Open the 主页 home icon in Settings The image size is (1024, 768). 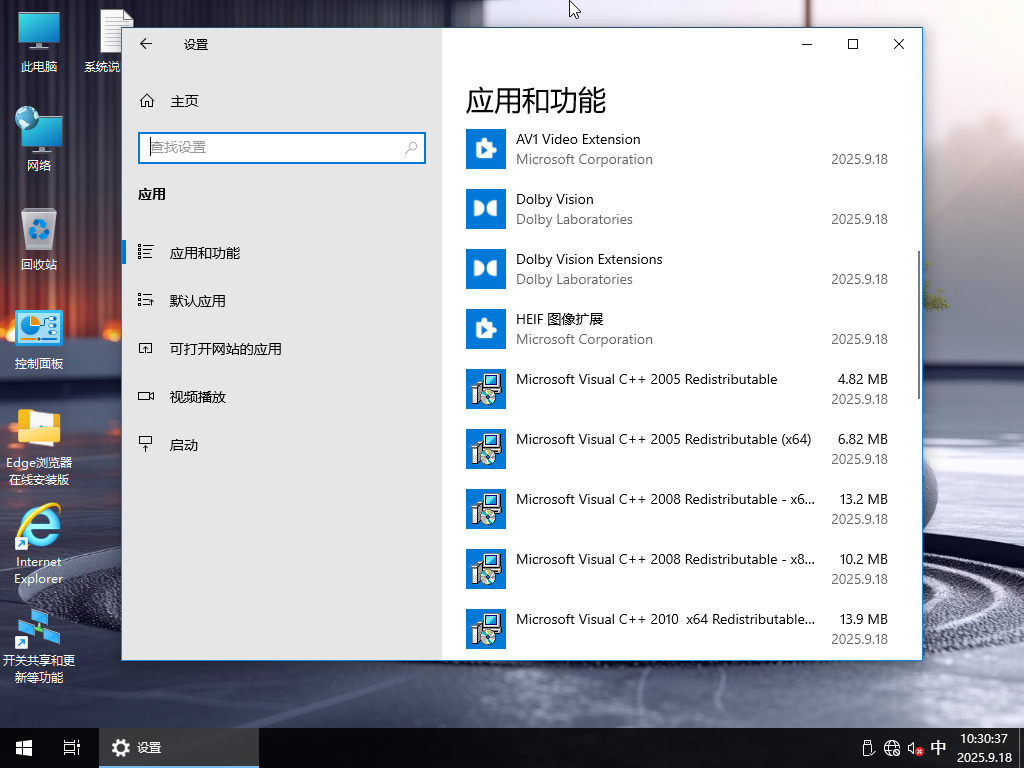click(x=147, y=101)
